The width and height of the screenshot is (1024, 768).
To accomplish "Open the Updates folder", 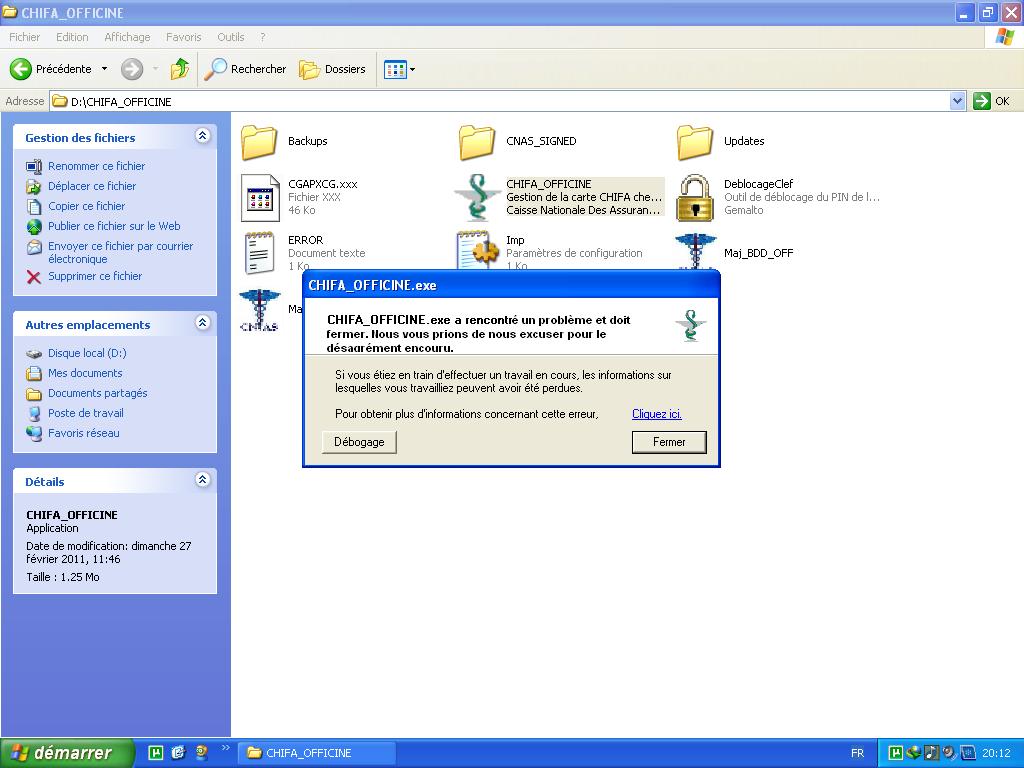I will pos(695,141).
